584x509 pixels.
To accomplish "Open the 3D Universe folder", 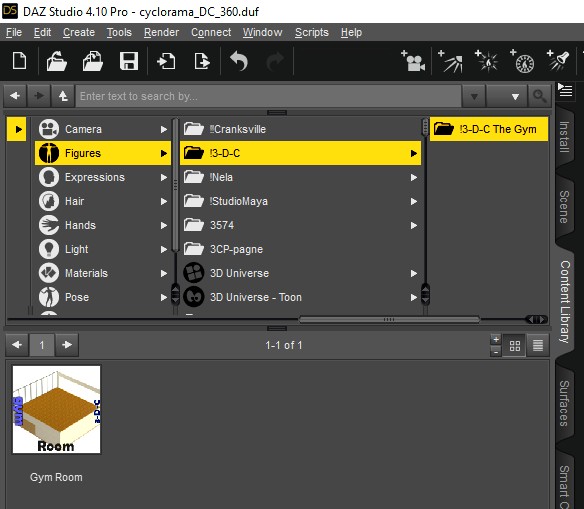I will pos(301,273).
